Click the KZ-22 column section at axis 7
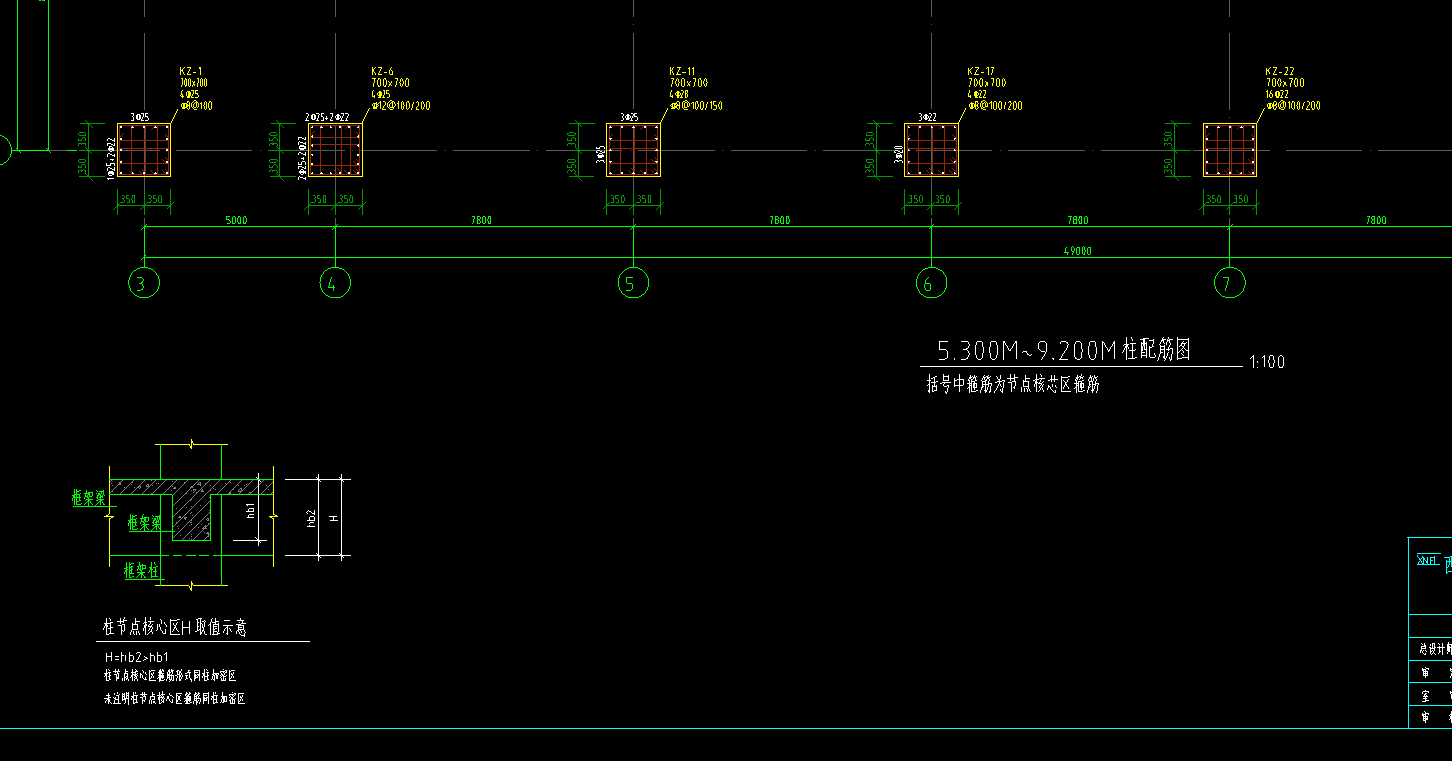Screen dimensions: 1452x761 [1230, 150]
